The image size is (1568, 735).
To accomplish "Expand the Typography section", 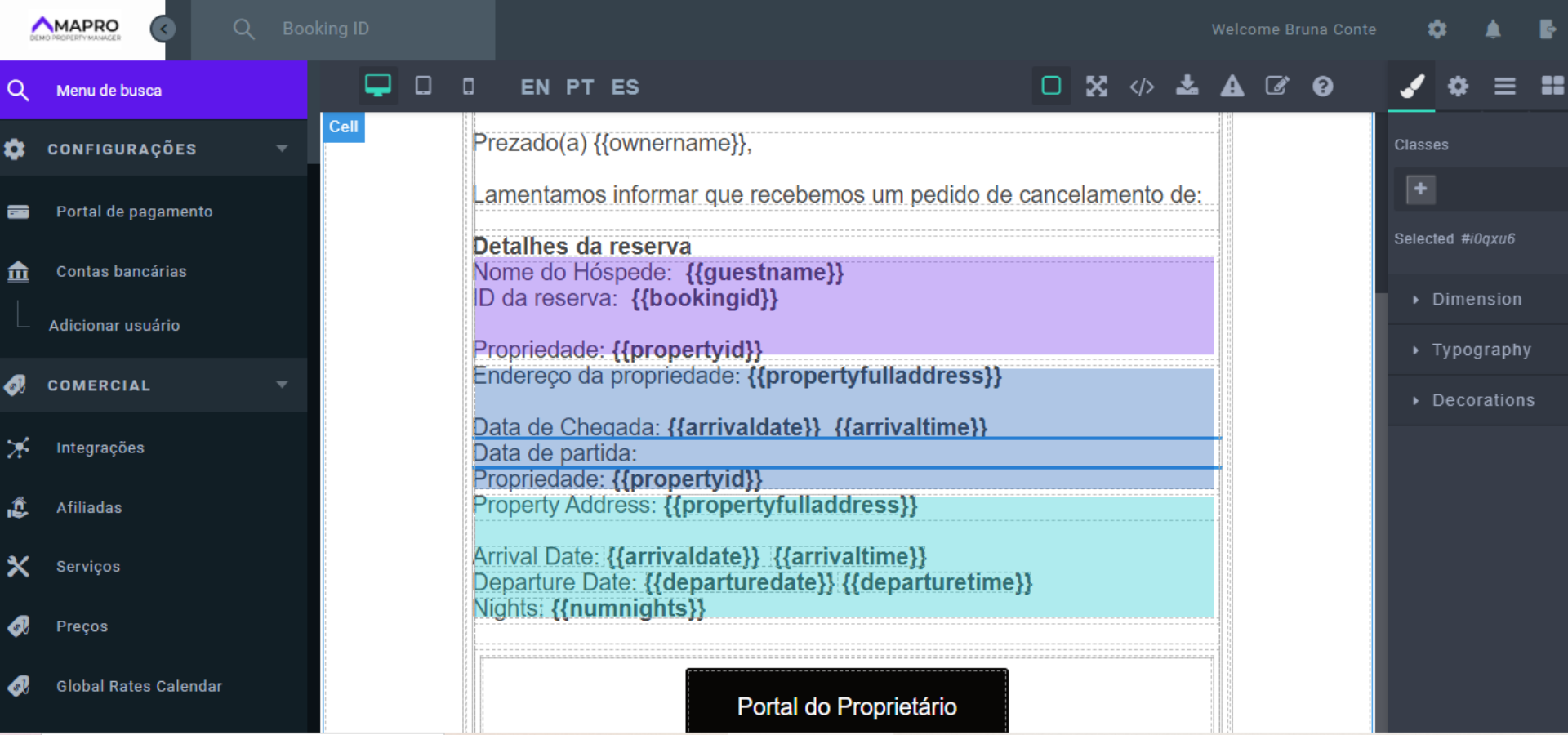I will (x=1481, y=349).
